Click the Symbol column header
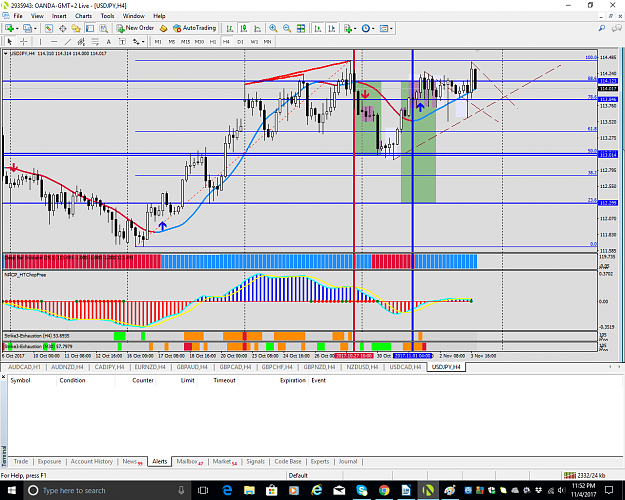Image resolution: width=625 pixels, height=500 pixels. point(20,380)
